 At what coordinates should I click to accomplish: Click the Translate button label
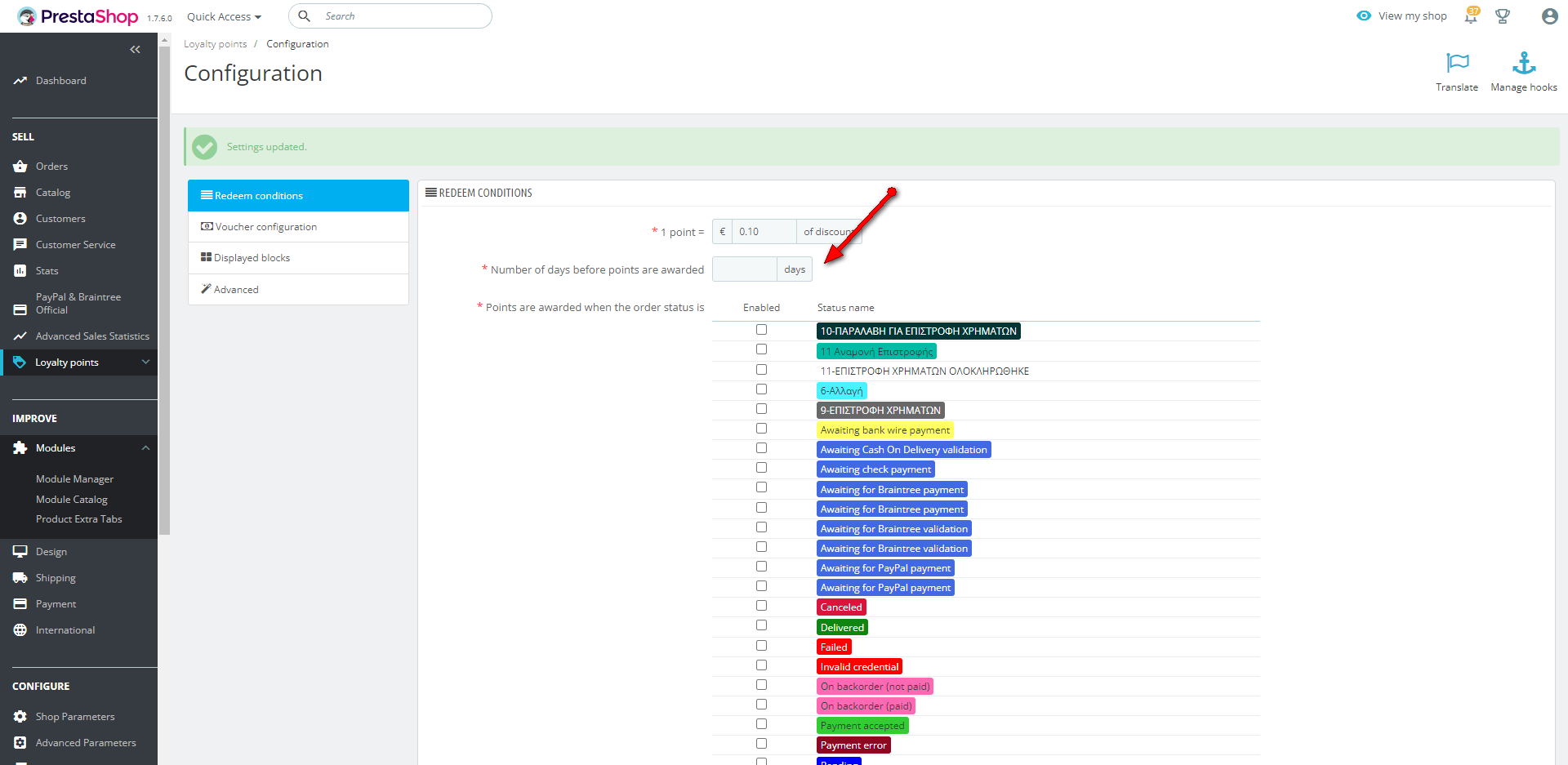pos(1457,87)
